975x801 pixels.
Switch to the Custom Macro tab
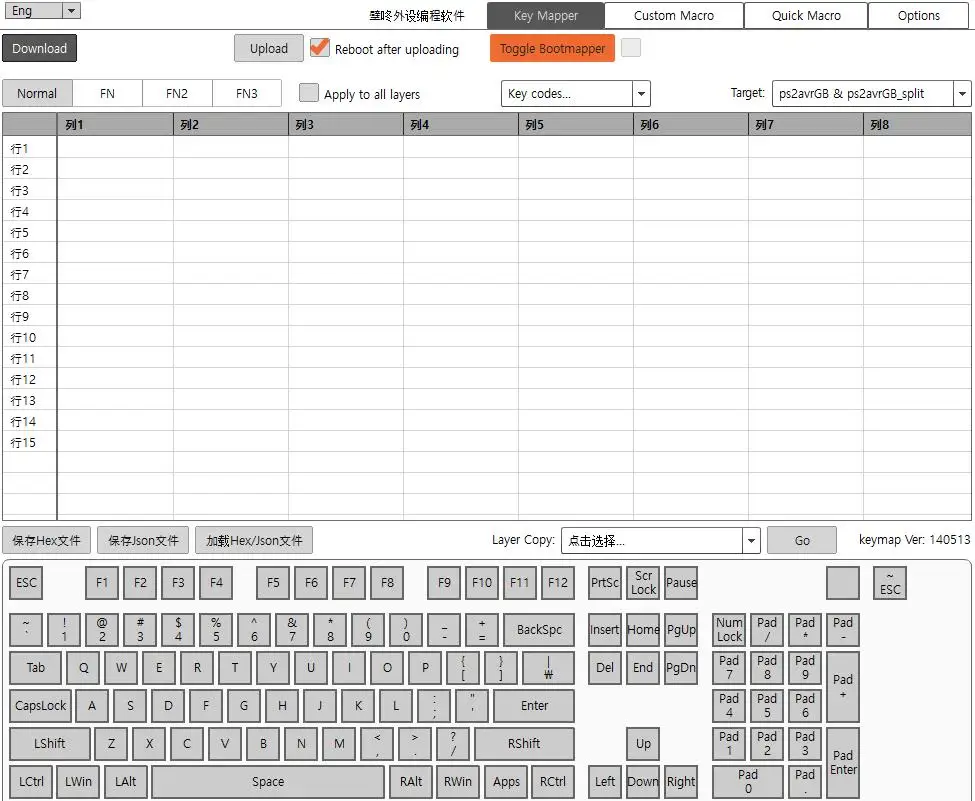tap(674, 16)
